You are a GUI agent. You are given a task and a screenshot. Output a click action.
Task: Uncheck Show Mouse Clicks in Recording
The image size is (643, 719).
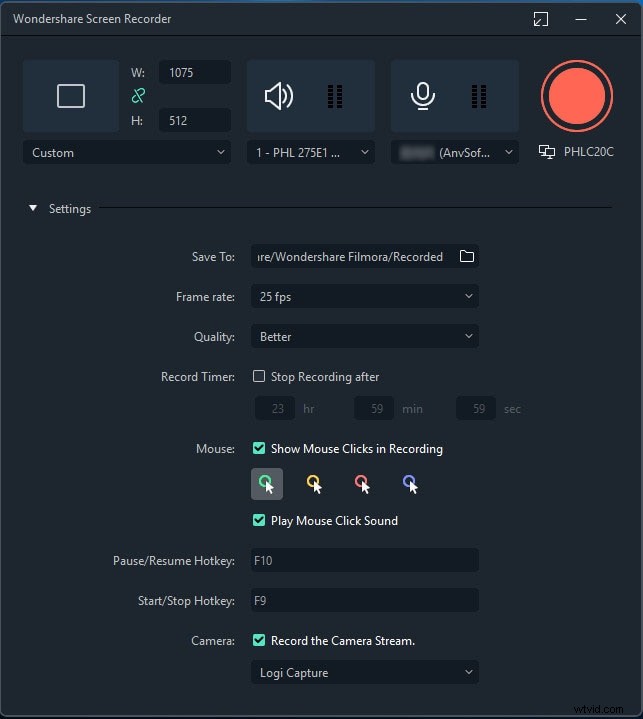click(x=260, y=449)
